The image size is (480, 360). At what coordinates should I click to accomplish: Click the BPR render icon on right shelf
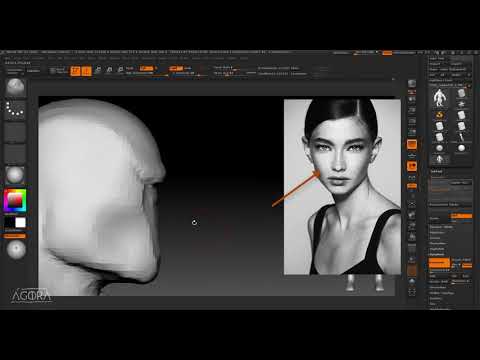(x=412, y=83)
